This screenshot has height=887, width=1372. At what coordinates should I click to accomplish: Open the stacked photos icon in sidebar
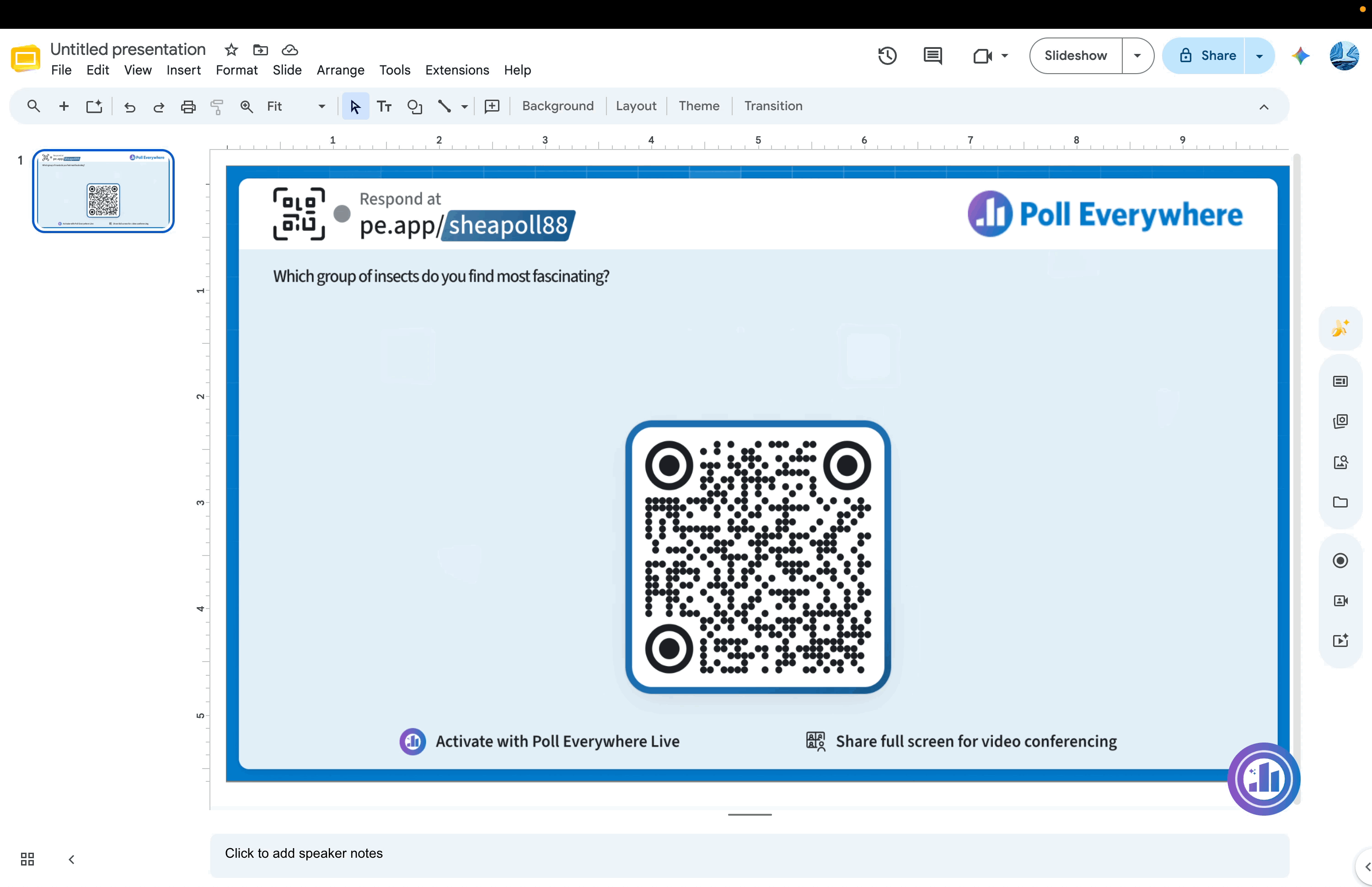(x=1340, y=422)
